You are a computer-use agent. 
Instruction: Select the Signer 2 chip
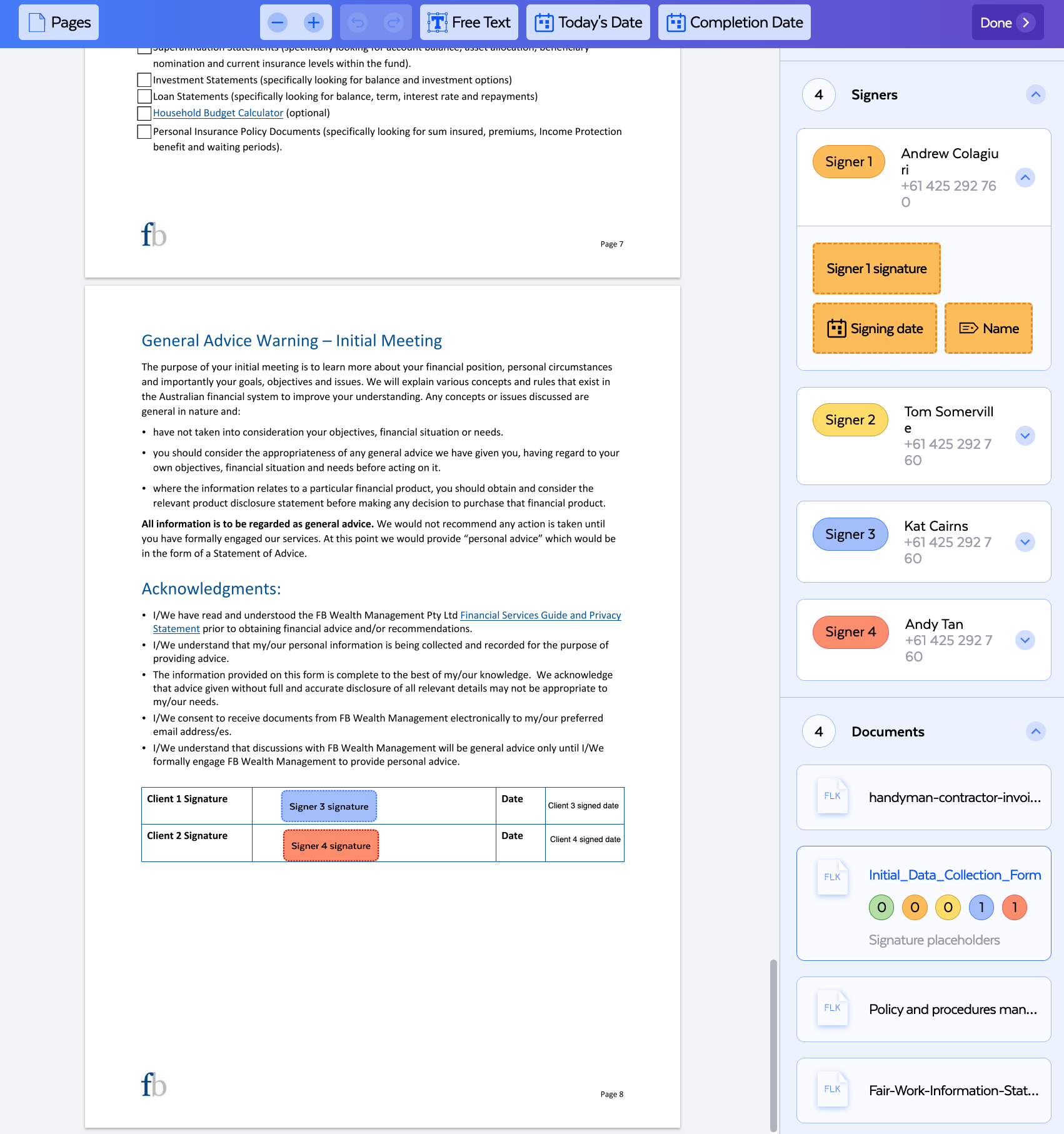point(850,419)
